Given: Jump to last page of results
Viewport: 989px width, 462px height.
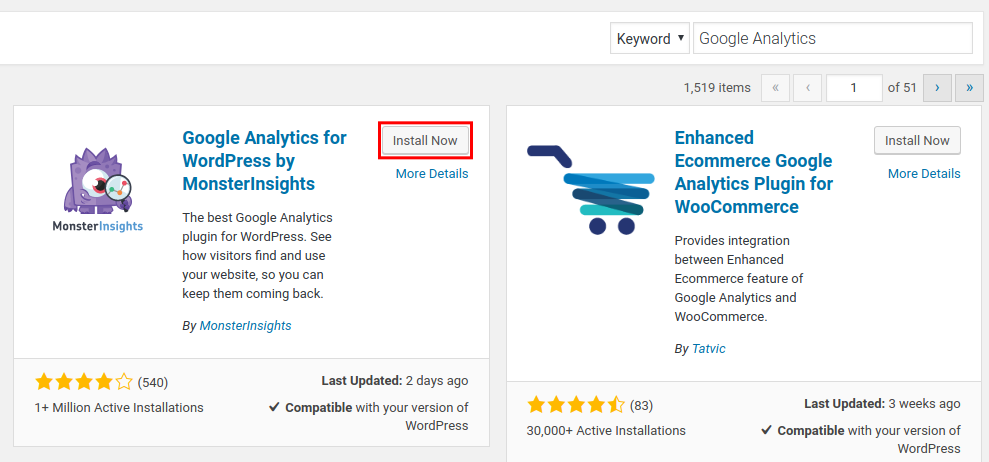Looking at the screenshot, I should (x=969, y=88).
